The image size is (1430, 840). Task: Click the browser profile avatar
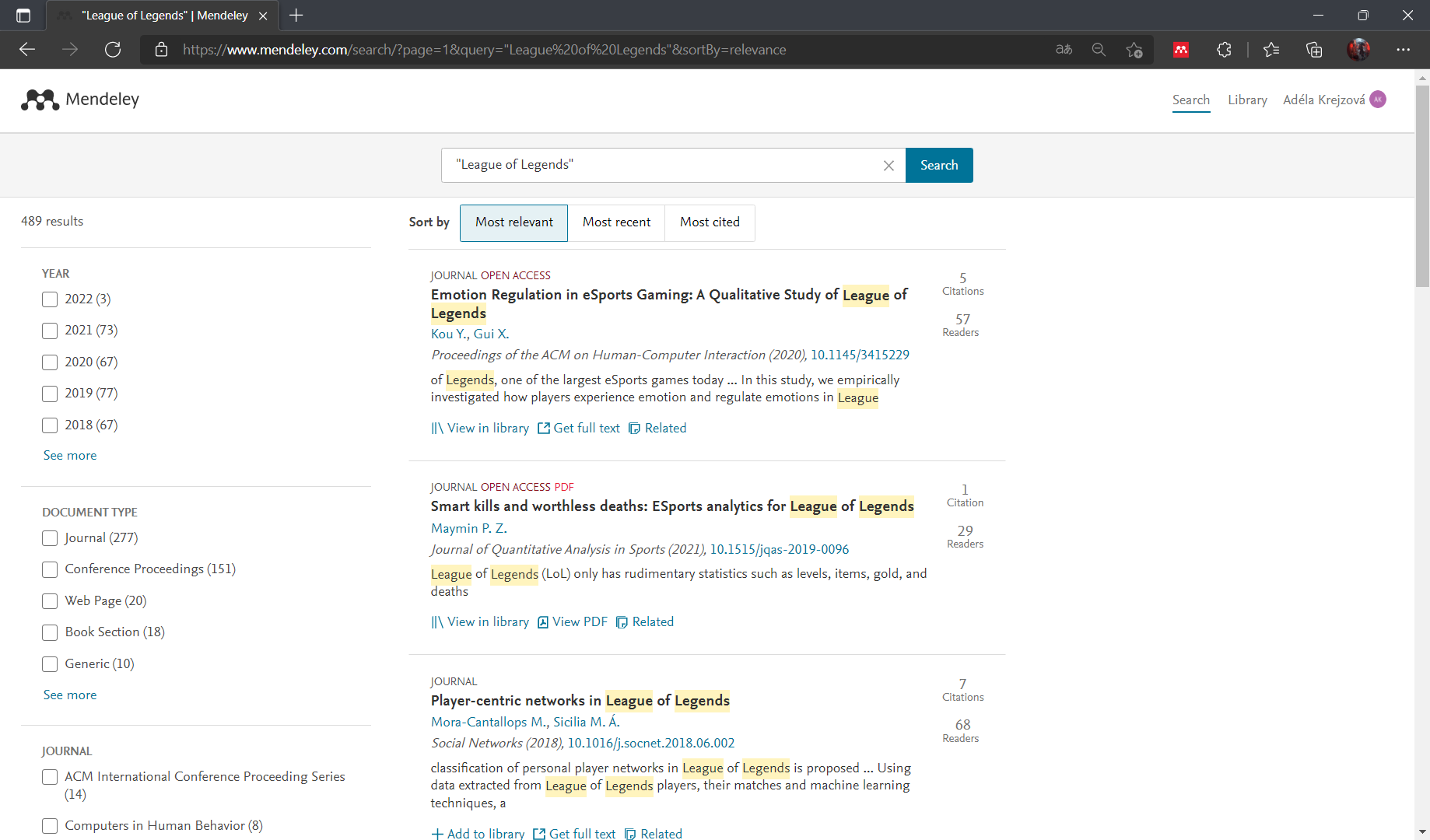click(x=1358, y=50)
